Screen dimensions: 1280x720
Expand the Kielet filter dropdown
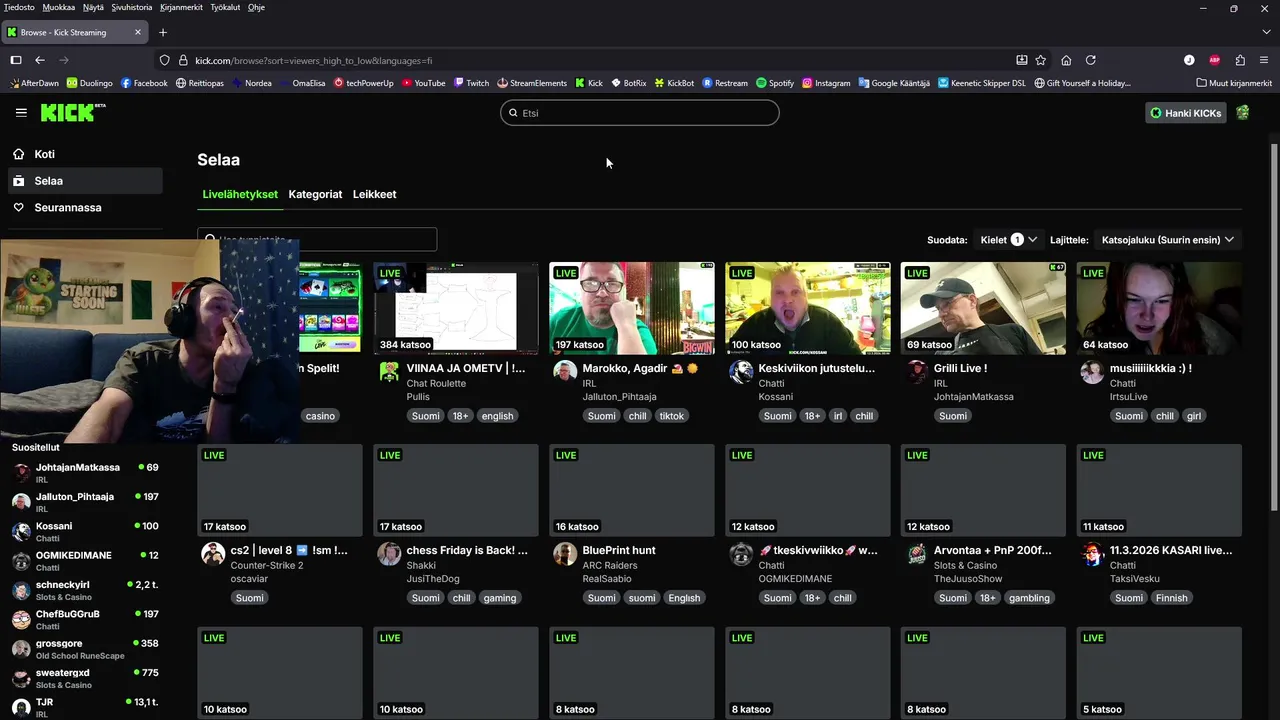tap(1008, 240)
